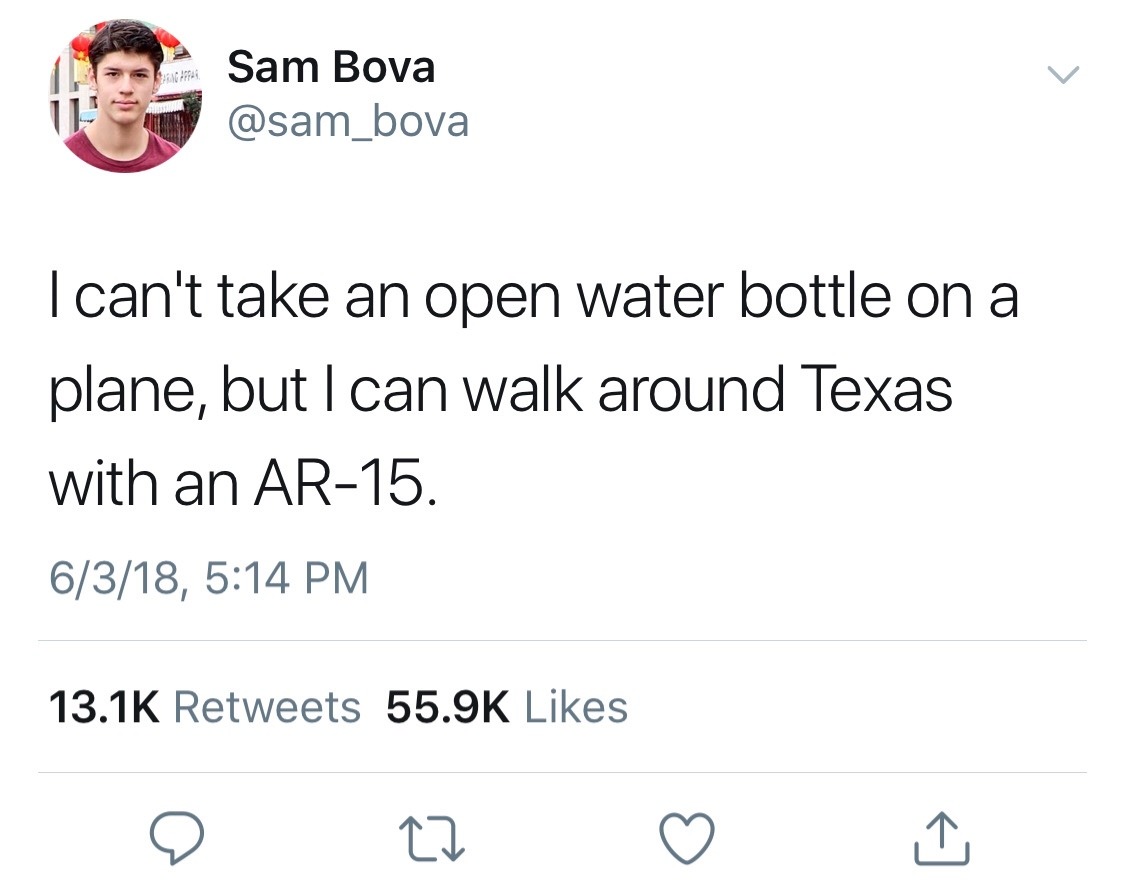Retweet using the double-arrow retweet icon

pyautogui.click(x=432, y=838)
